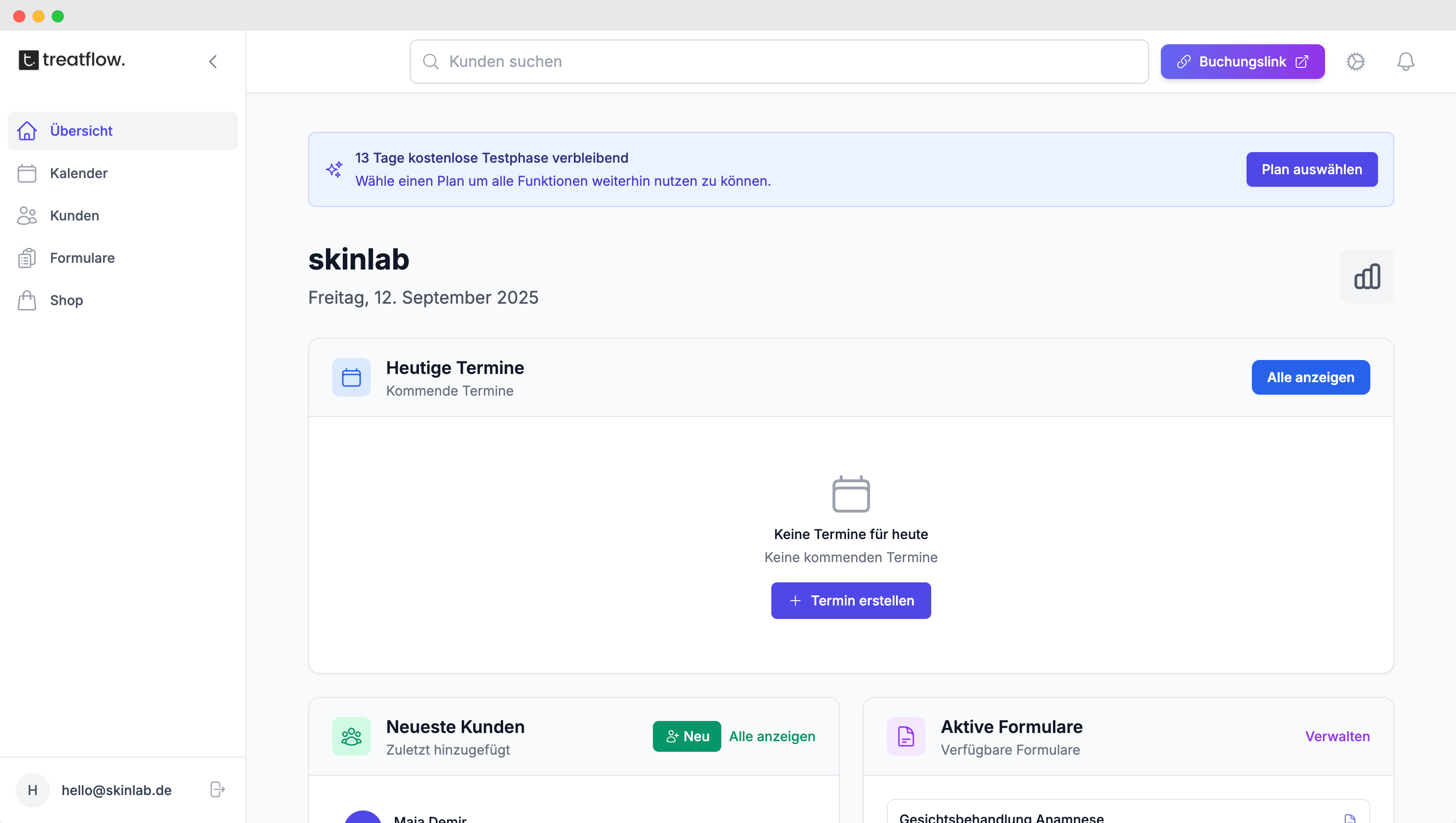Switch to the Übersicht section
The width and height of the screenshot is (1456, 823).
point(81,130)
